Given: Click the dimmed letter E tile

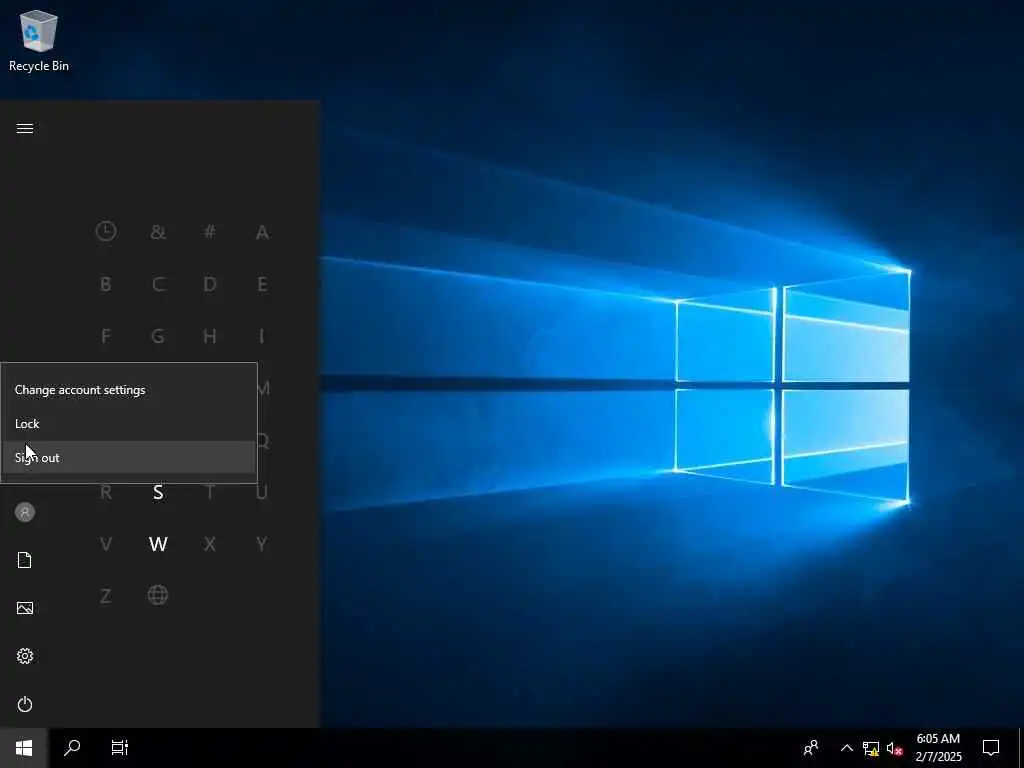Looking at the screenshot, I should [262, 284].
